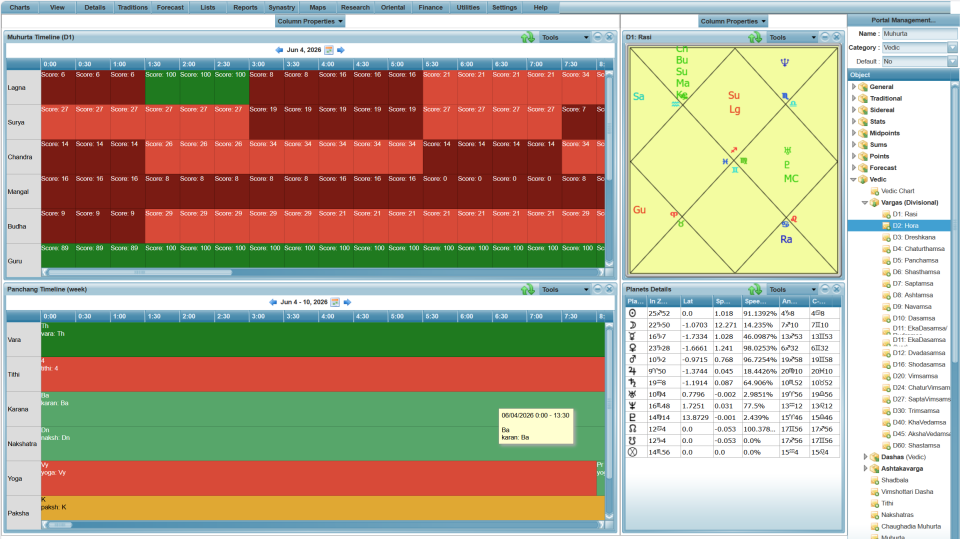
Task: Expand the Dashas (Vedic) node
Action: pyautogui.click(x=865, y=457)
